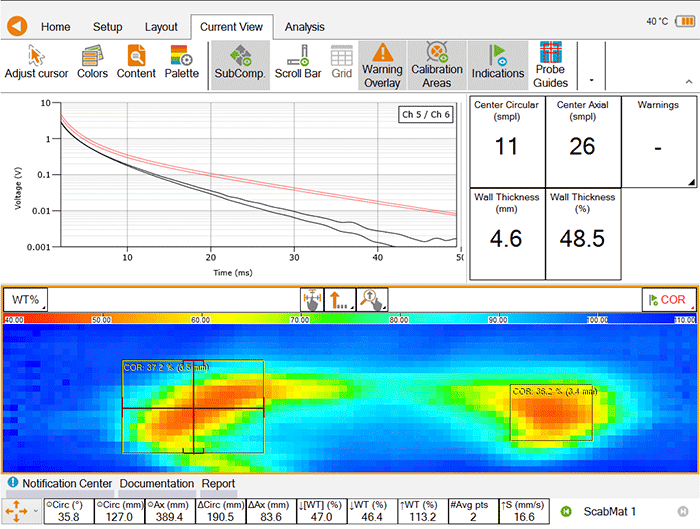The image size is (700, 529).
Task: Click the pan/move C-scan tool icon
Action: coord(312,299)
